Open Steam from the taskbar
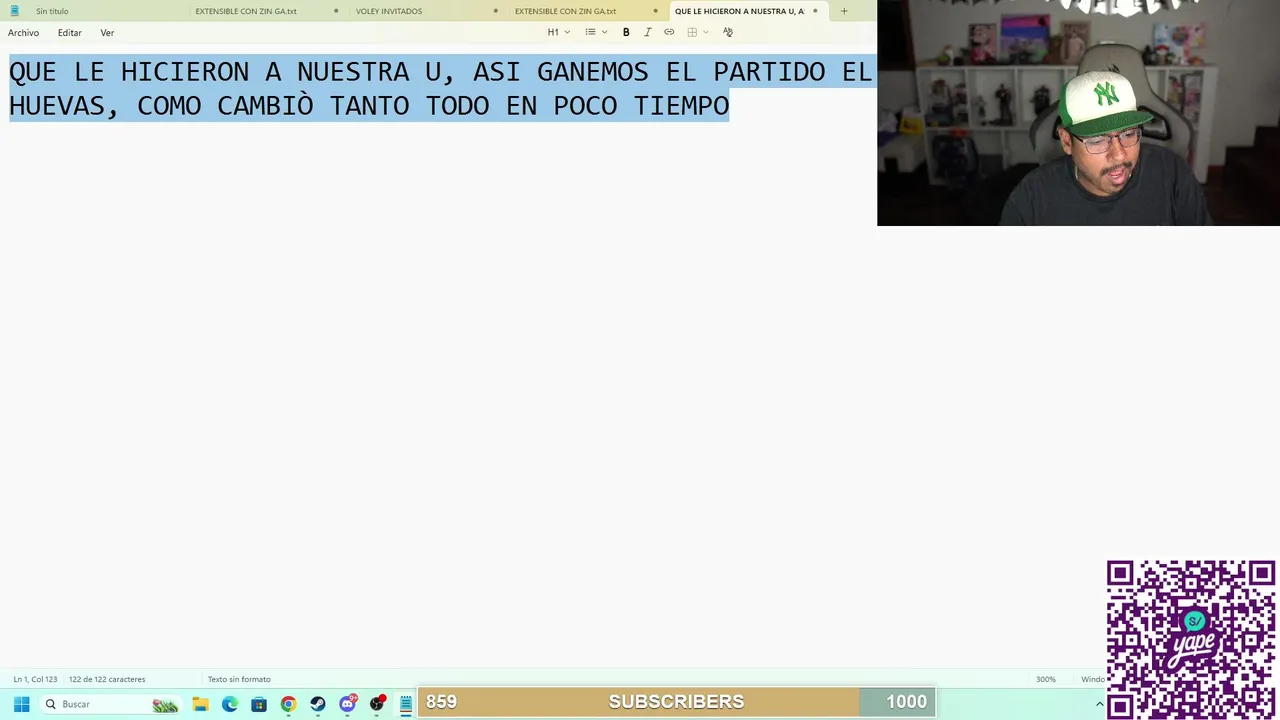 coord(318,704)
